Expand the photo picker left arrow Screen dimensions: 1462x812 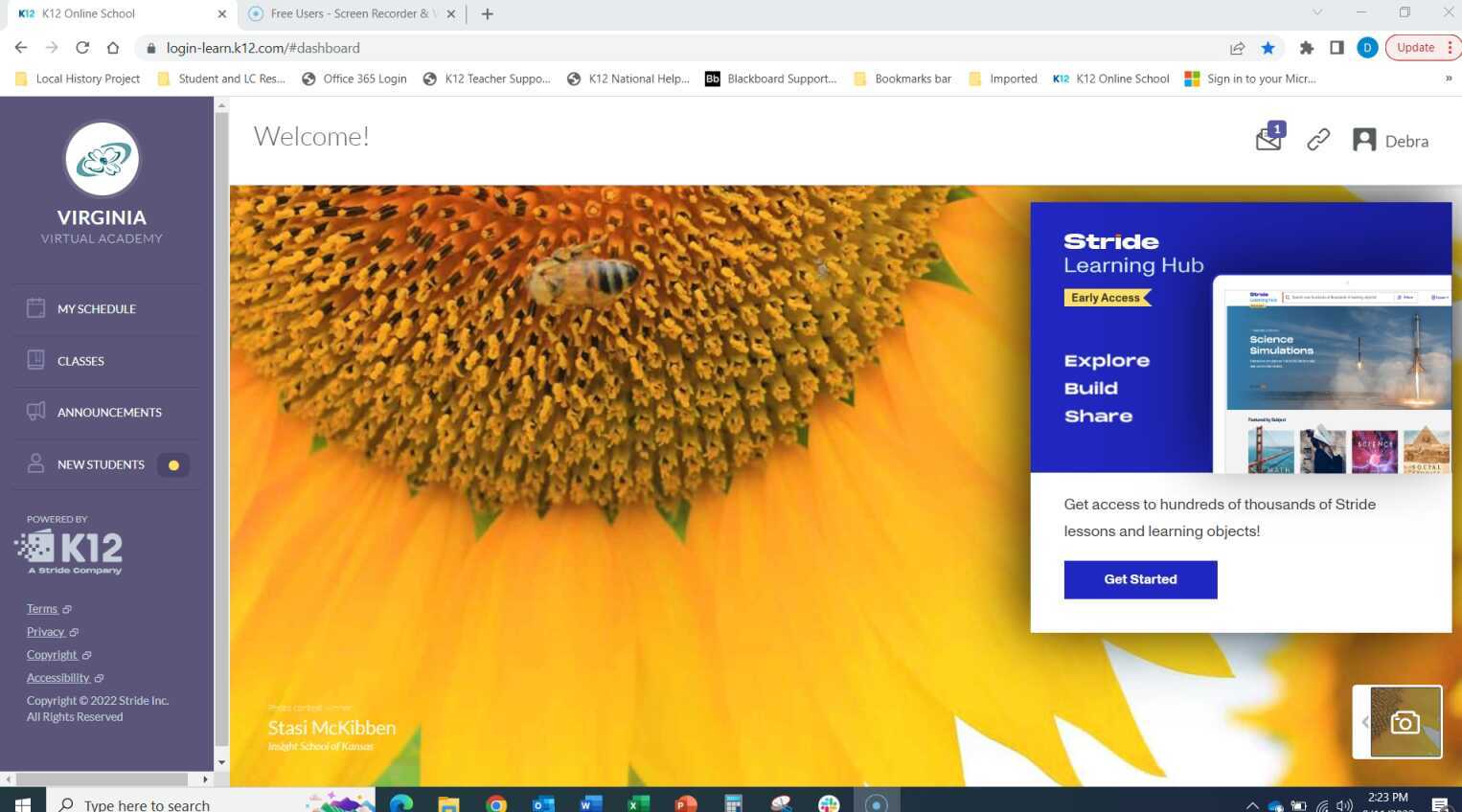coord(1364,722)
